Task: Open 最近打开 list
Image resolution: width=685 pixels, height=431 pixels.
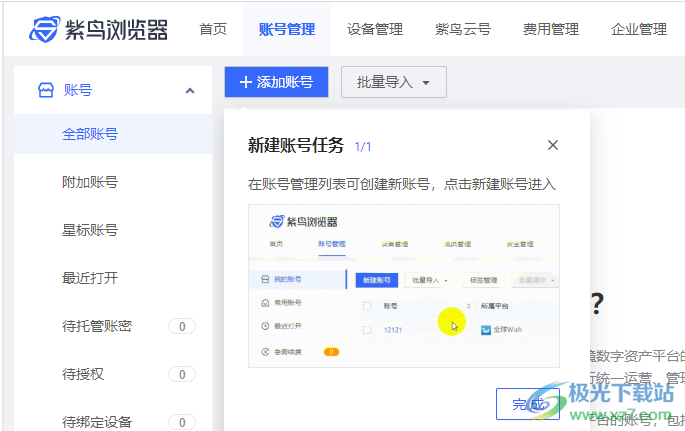Action: tap(90, 278)
